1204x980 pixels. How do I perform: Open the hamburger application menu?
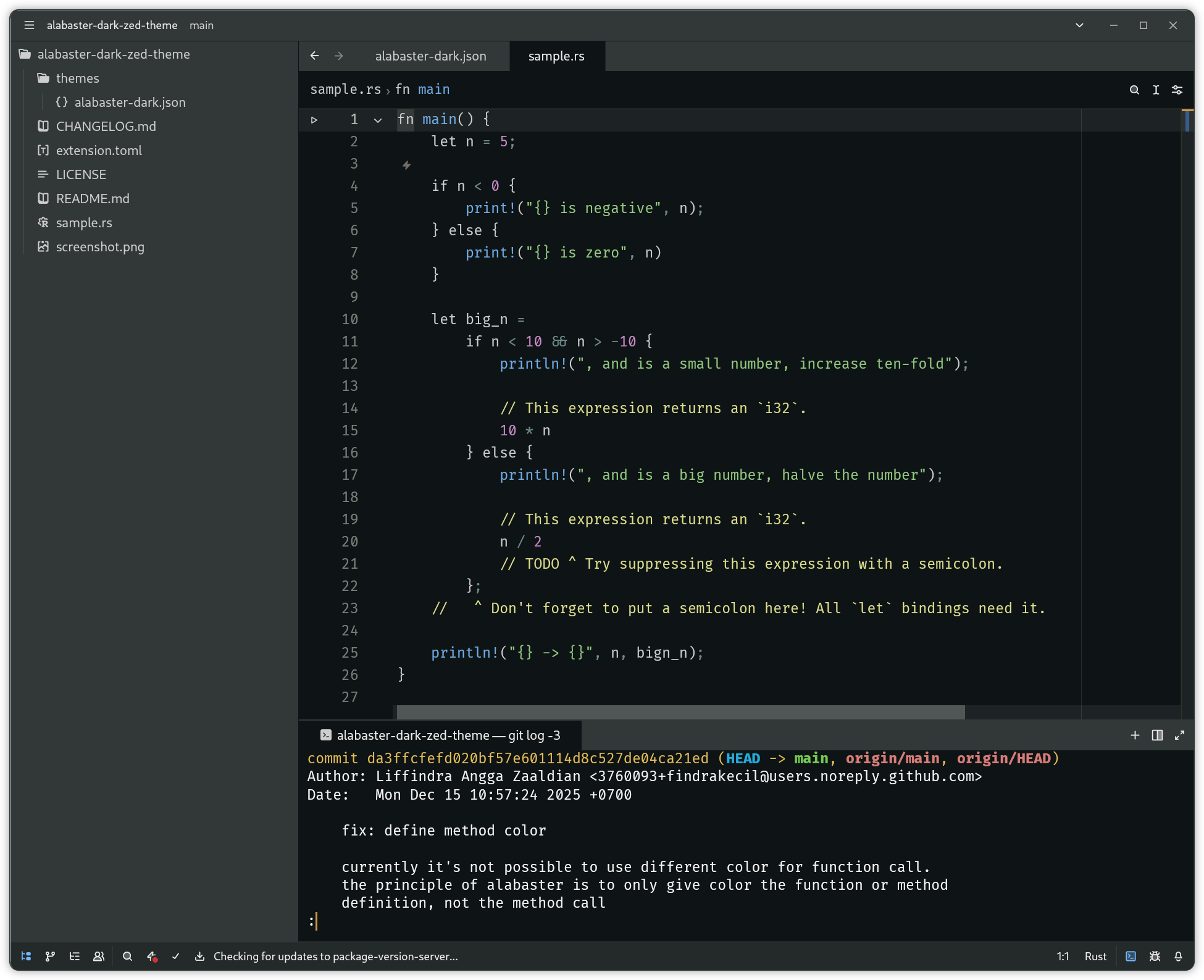(29, 25)
